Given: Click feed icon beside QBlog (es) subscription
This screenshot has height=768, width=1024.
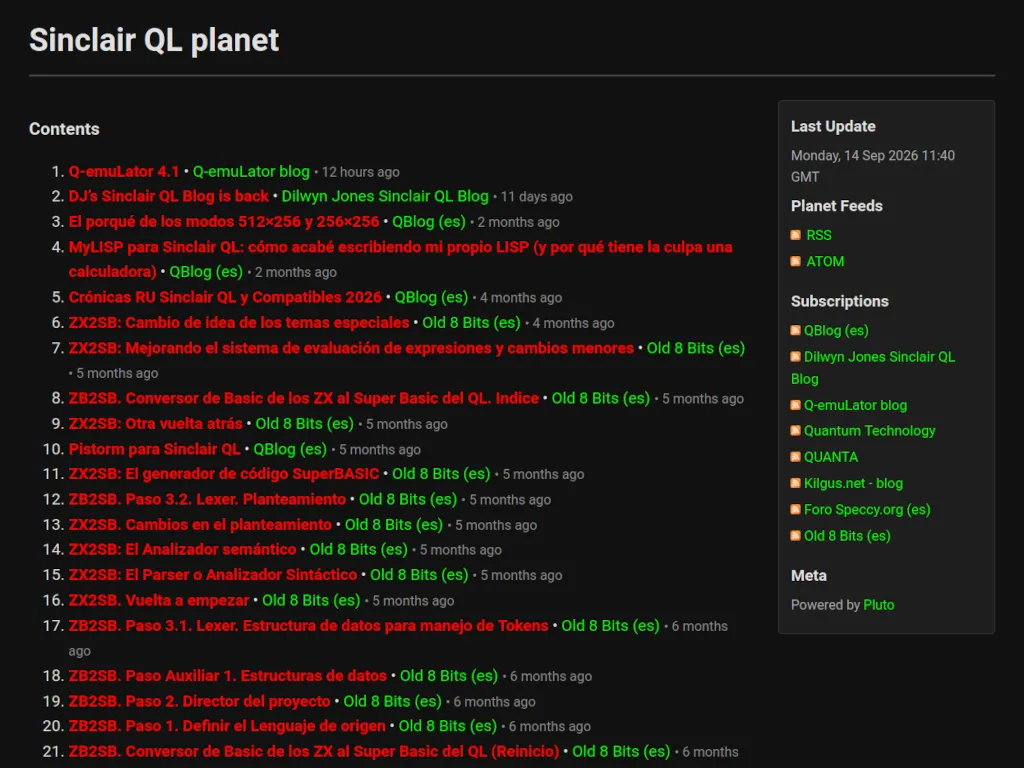Looking at the screenshot, I should click(795, 330).
